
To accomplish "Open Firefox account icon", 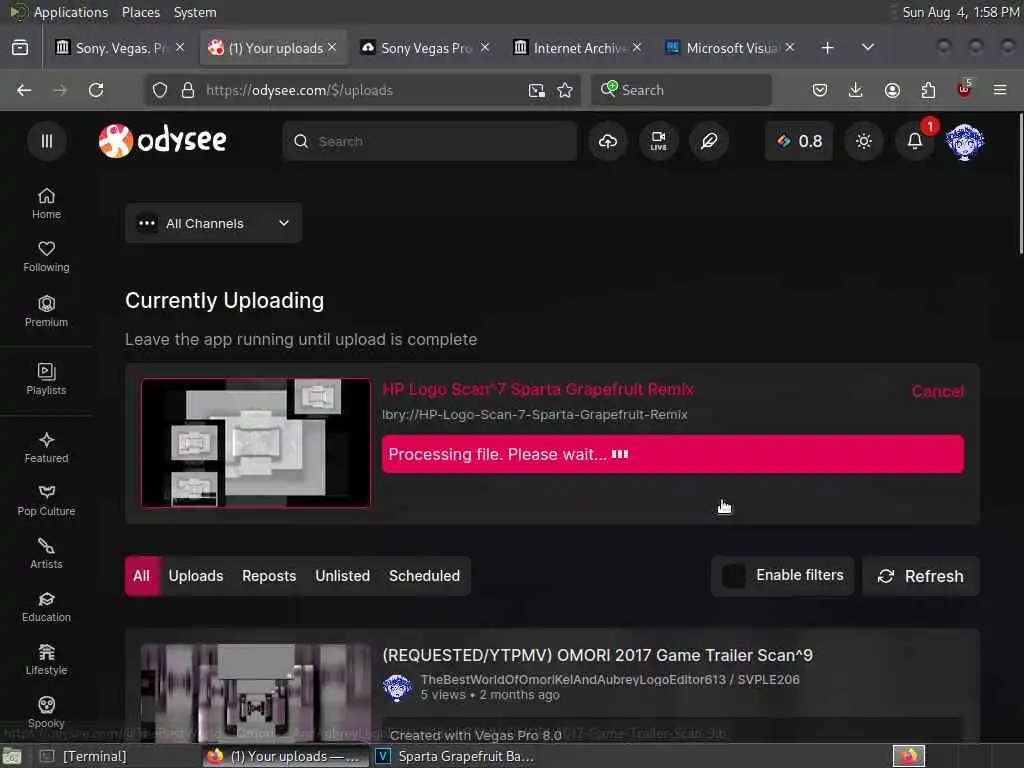I will (892, 90).
